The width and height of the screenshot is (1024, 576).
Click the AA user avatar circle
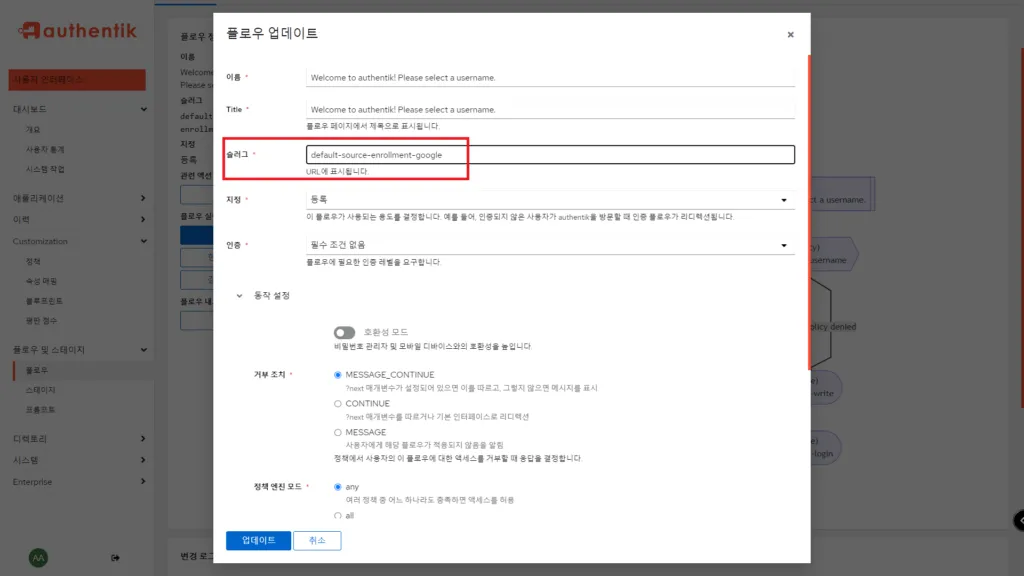tap(40, 556)
